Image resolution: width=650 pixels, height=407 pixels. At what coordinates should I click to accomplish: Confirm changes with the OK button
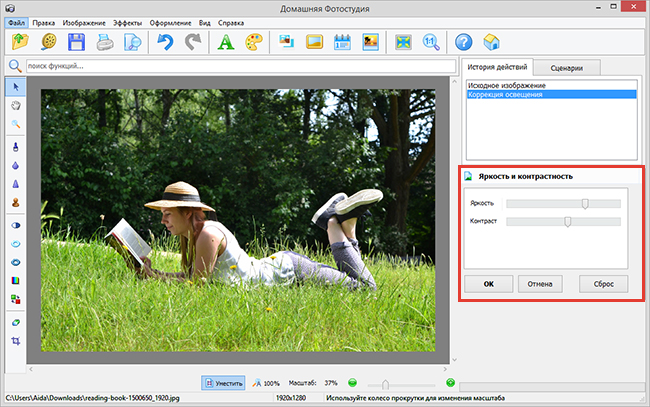point(489,284)
